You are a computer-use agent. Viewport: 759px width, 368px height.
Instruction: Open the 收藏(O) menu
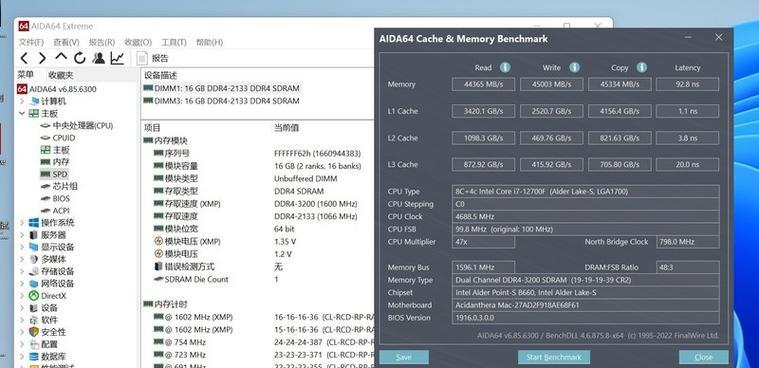point(138,42)
